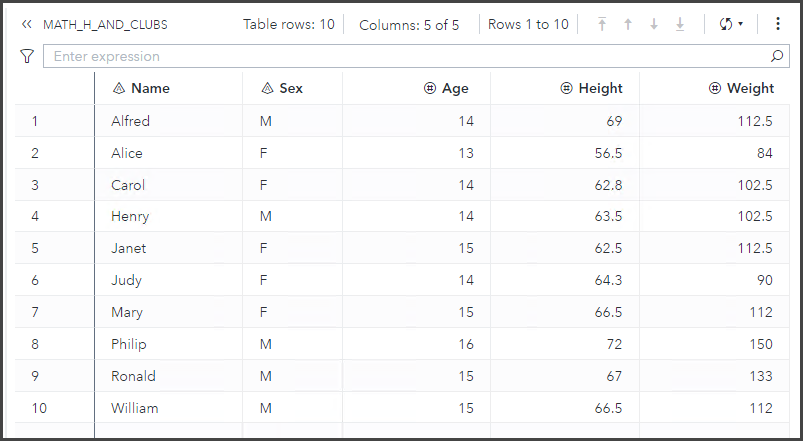Screen dimensions: 803x441
Task: Collapse the panel with double-chevron icon
Action: (x=27, y=24)
